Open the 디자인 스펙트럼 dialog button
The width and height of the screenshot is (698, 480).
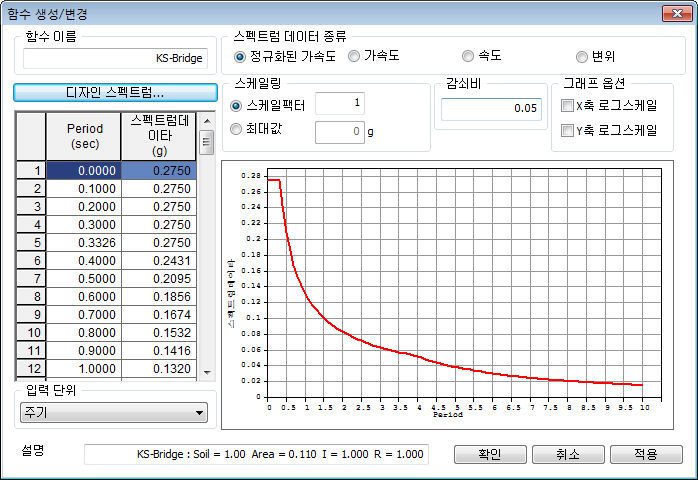[x=115, y=93]
